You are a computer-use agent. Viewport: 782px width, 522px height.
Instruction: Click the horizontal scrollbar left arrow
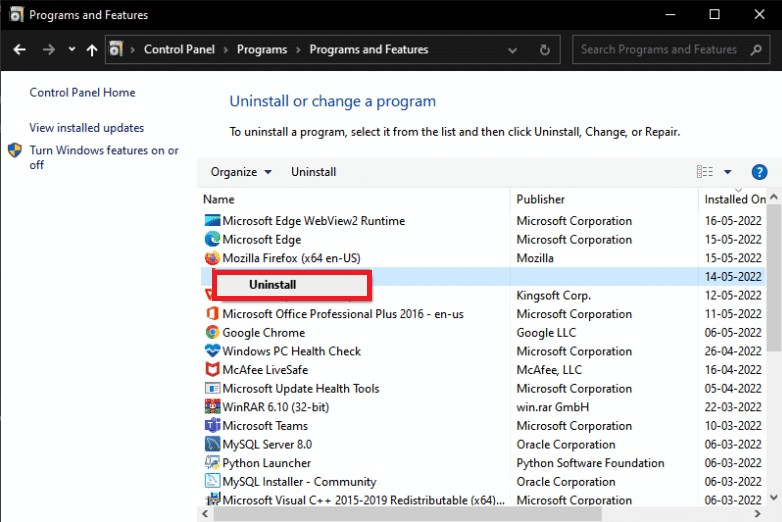click(x=205, y=514)
